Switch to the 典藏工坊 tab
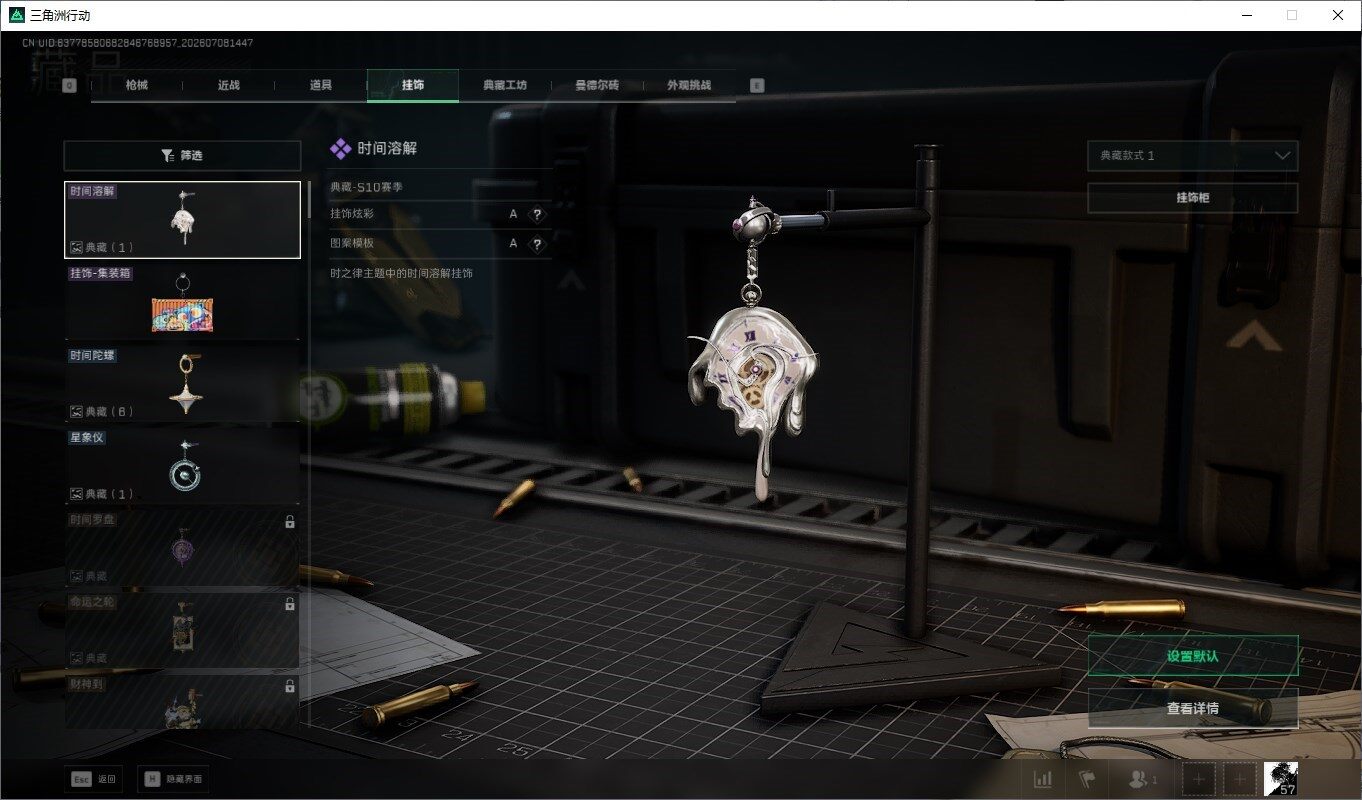1362x800 pixels. click(x=505, y=85)
